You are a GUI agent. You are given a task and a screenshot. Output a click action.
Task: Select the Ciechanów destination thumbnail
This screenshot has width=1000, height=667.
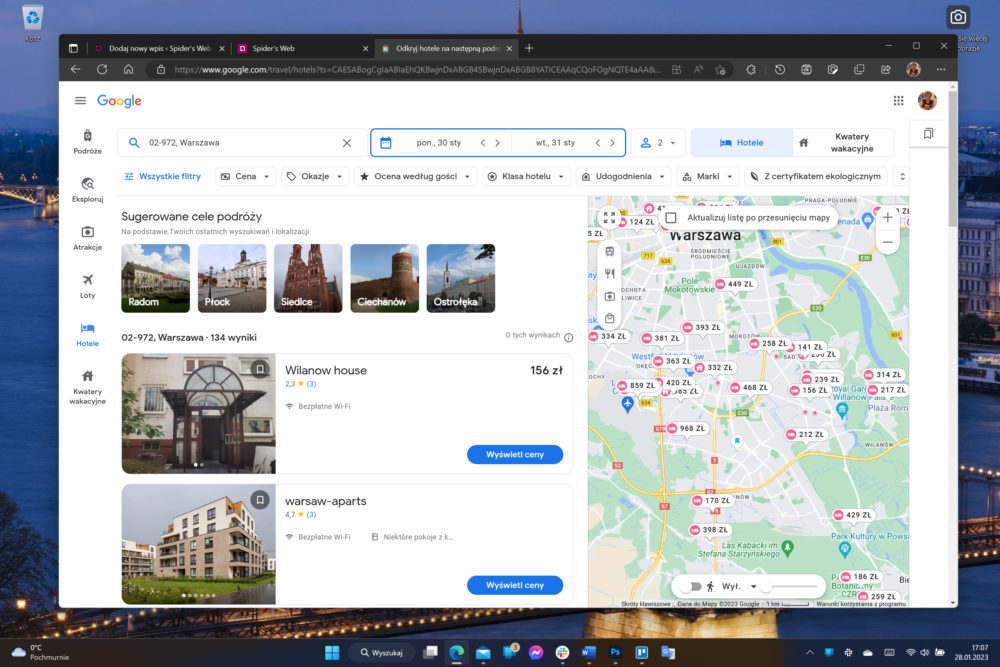pos(385,278)
